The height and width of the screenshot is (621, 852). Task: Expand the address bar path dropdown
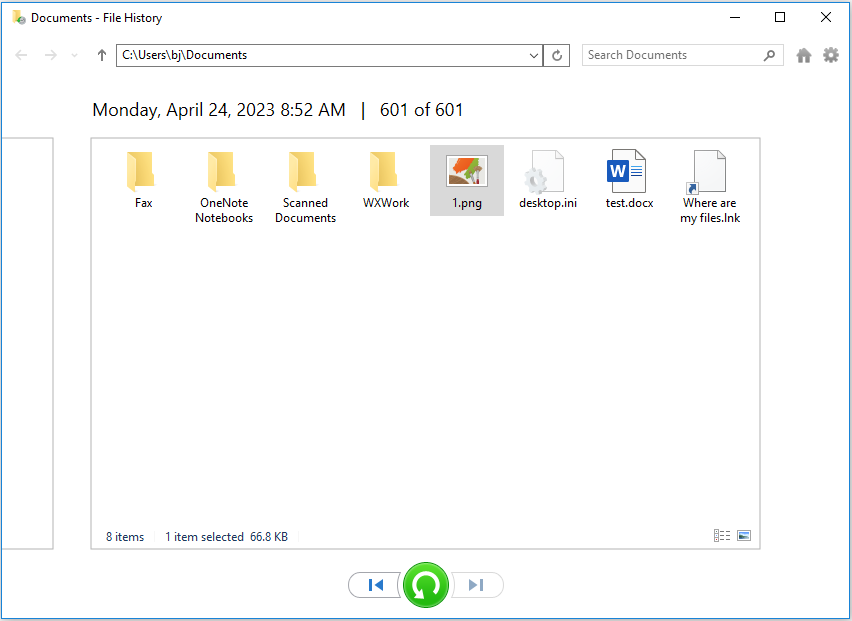533,56
